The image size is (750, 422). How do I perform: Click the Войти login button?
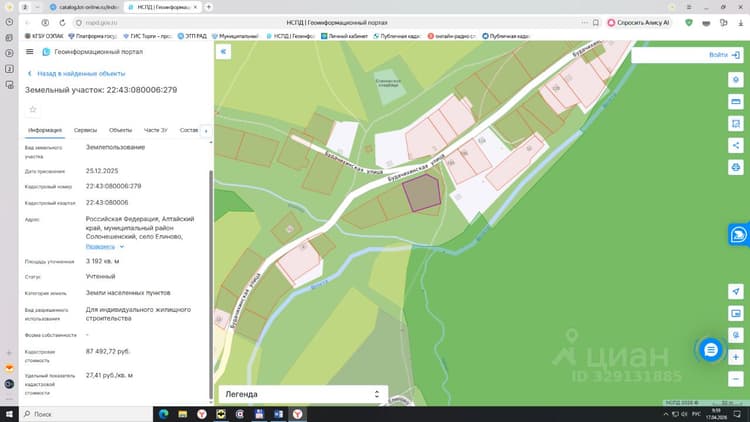[x=724, y=55]
